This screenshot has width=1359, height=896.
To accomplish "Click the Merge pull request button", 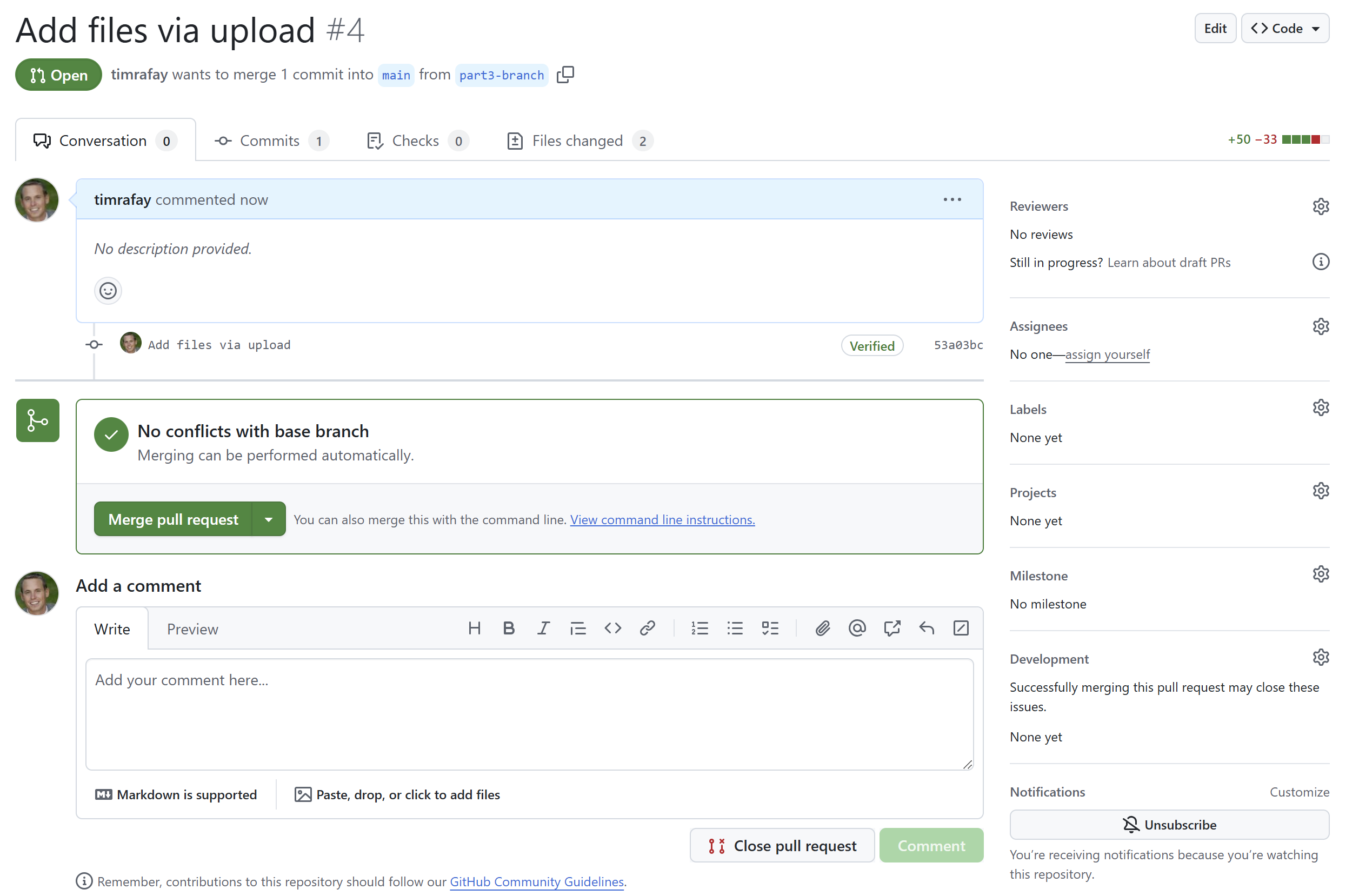I will (173, 519).
